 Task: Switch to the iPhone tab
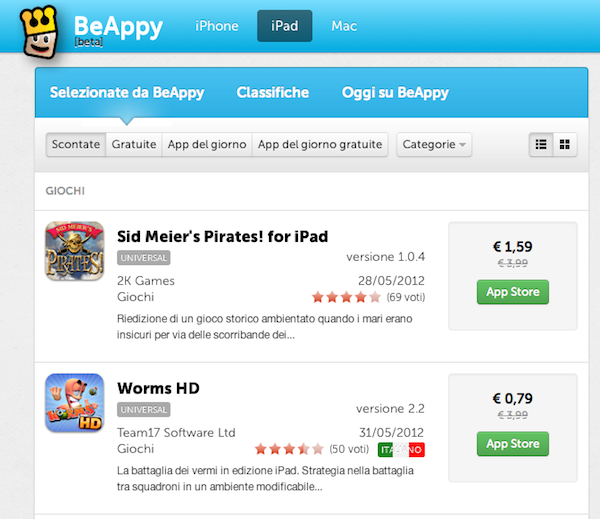coord(217,26)
